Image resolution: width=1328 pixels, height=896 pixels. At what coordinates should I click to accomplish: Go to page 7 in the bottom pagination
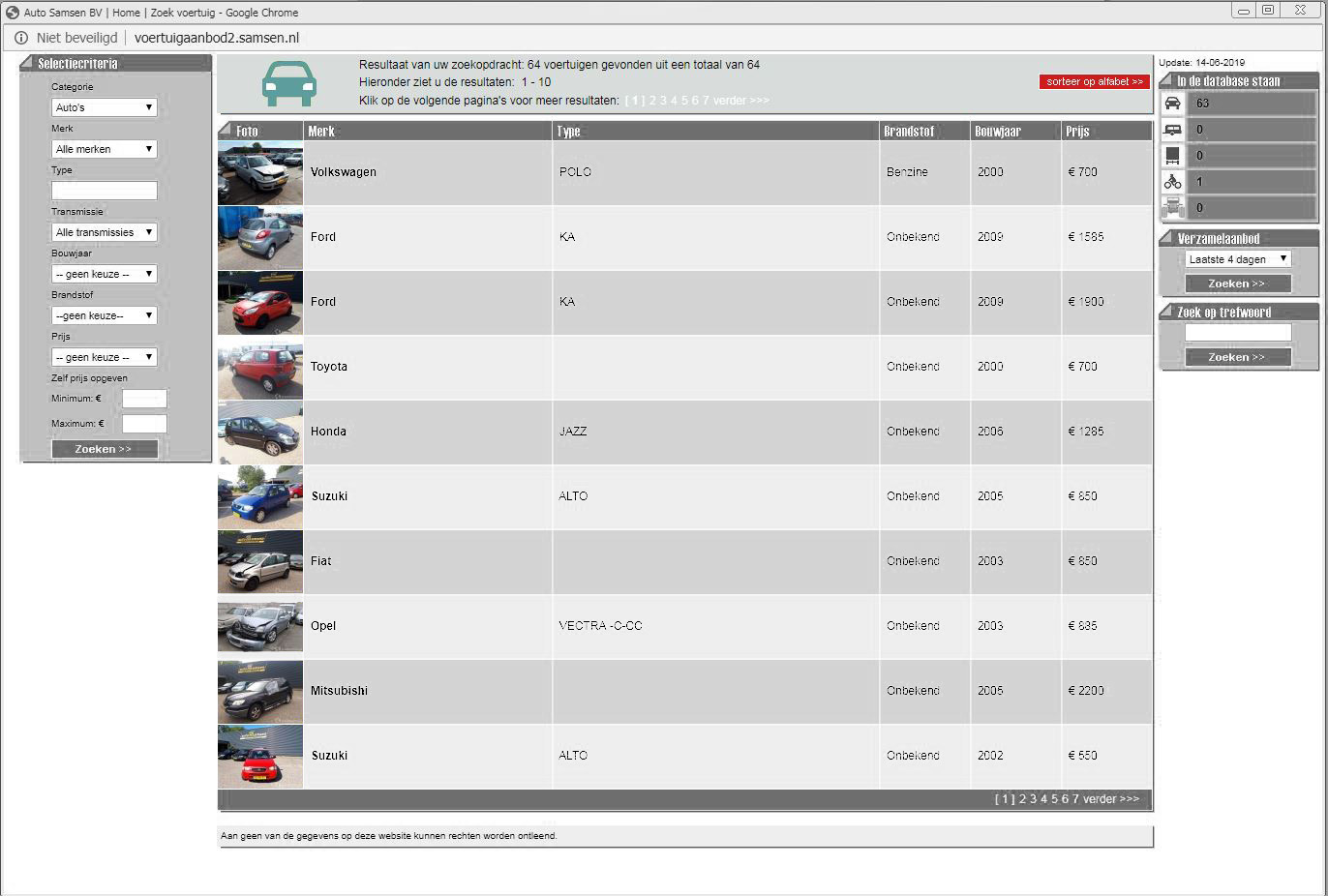click(1075, 799)
